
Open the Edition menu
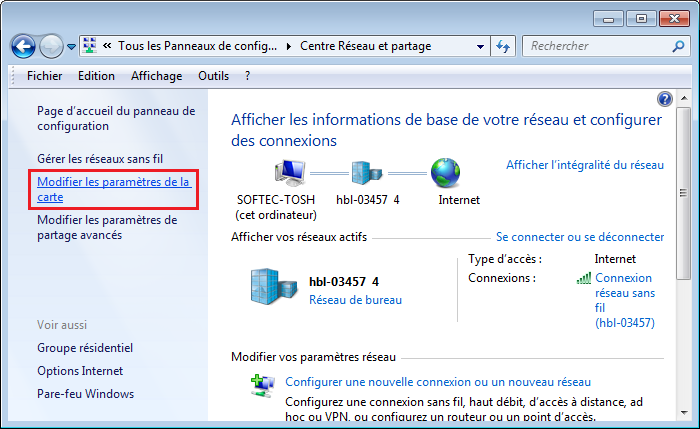(96, 76)
